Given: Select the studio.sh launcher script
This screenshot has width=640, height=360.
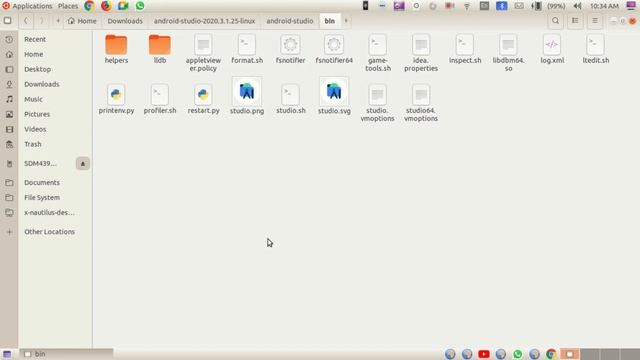Looking at the screenshot, I should pos(290,100).
